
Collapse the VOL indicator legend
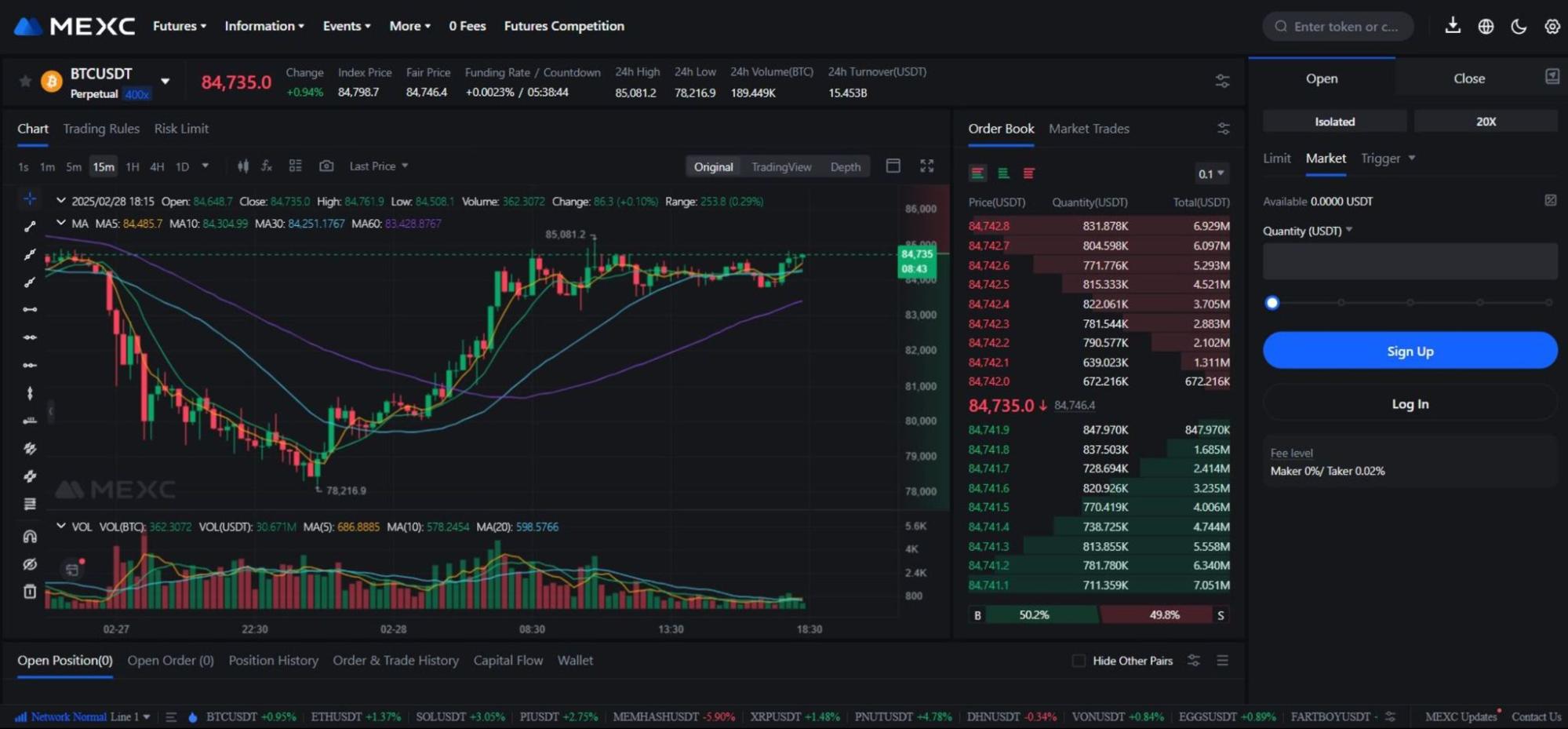pos(60,526)
